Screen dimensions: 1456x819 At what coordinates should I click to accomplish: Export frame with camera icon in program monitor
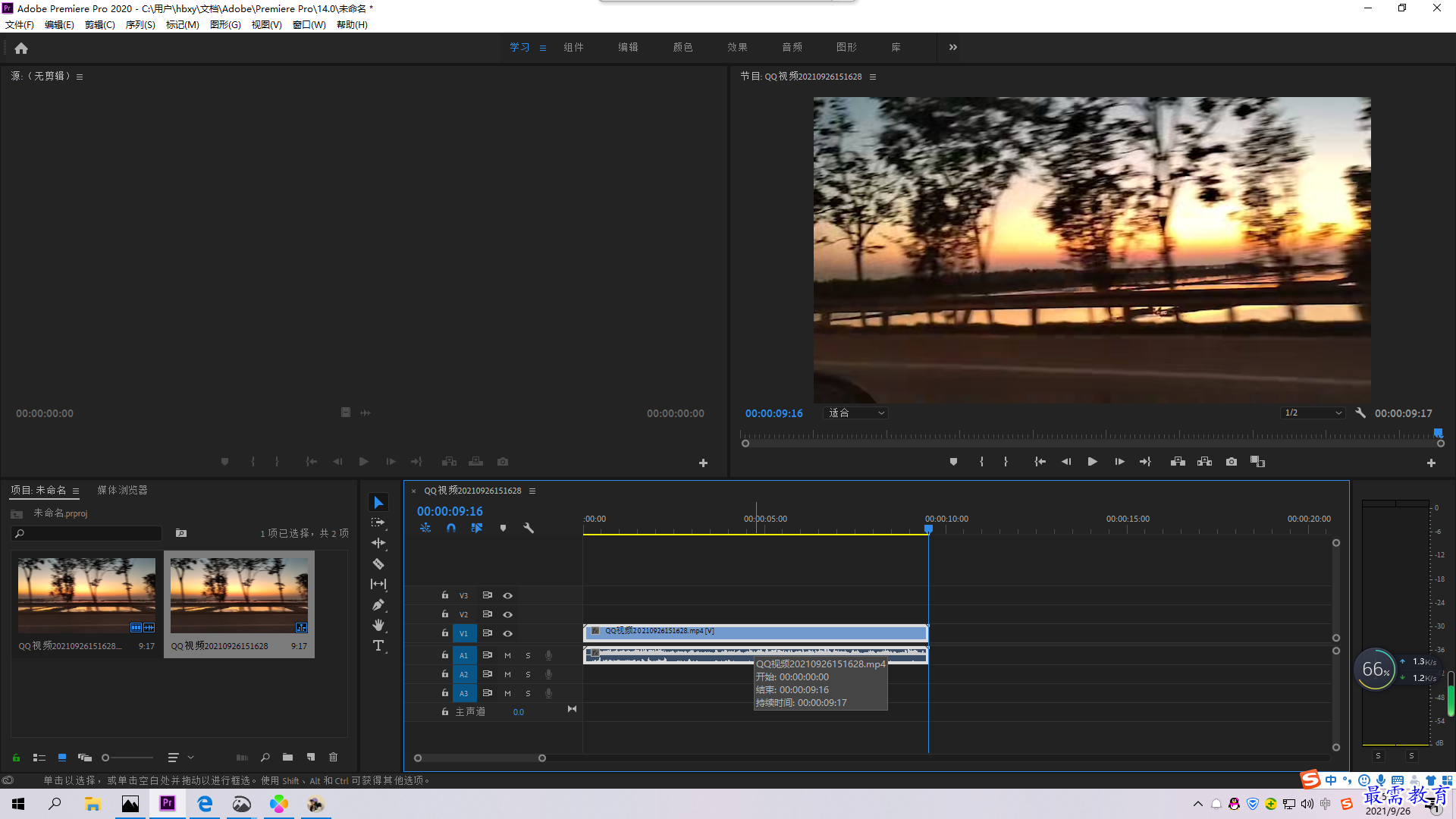[1232, 462]
